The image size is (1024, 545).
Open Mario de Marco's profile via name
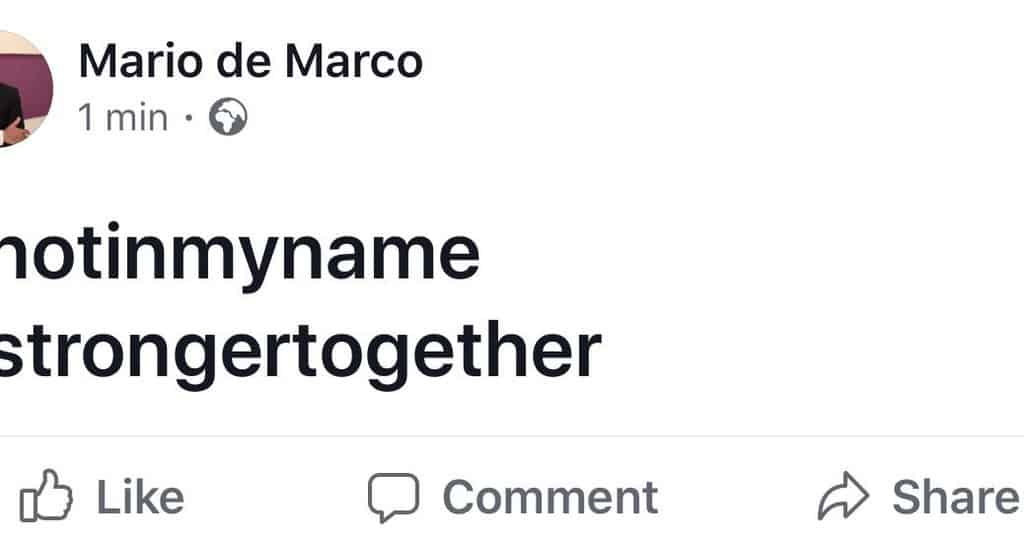(x=251, y=61)
